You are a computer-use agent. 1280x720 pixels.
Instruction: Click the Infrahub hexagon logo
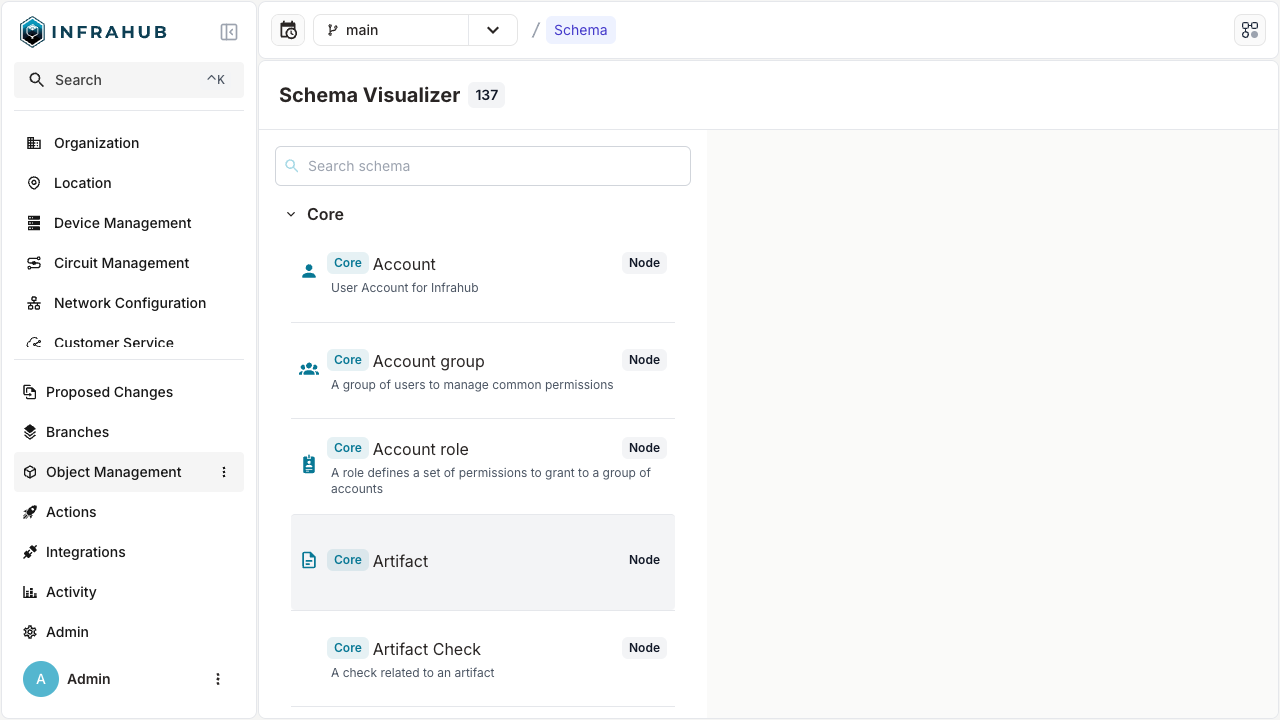pos(31,31)
